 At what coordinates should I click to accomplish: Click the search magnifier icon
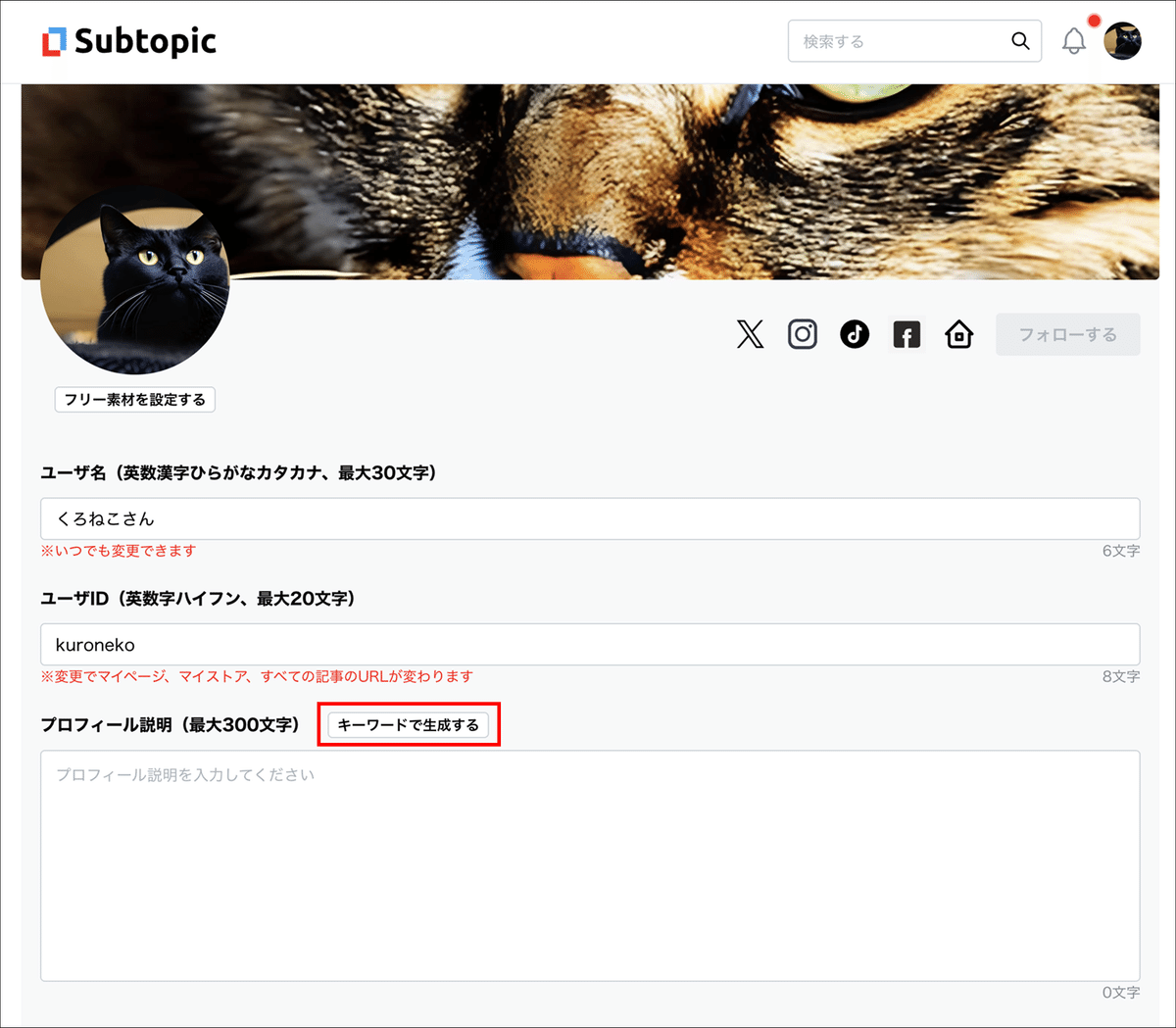1020,40
